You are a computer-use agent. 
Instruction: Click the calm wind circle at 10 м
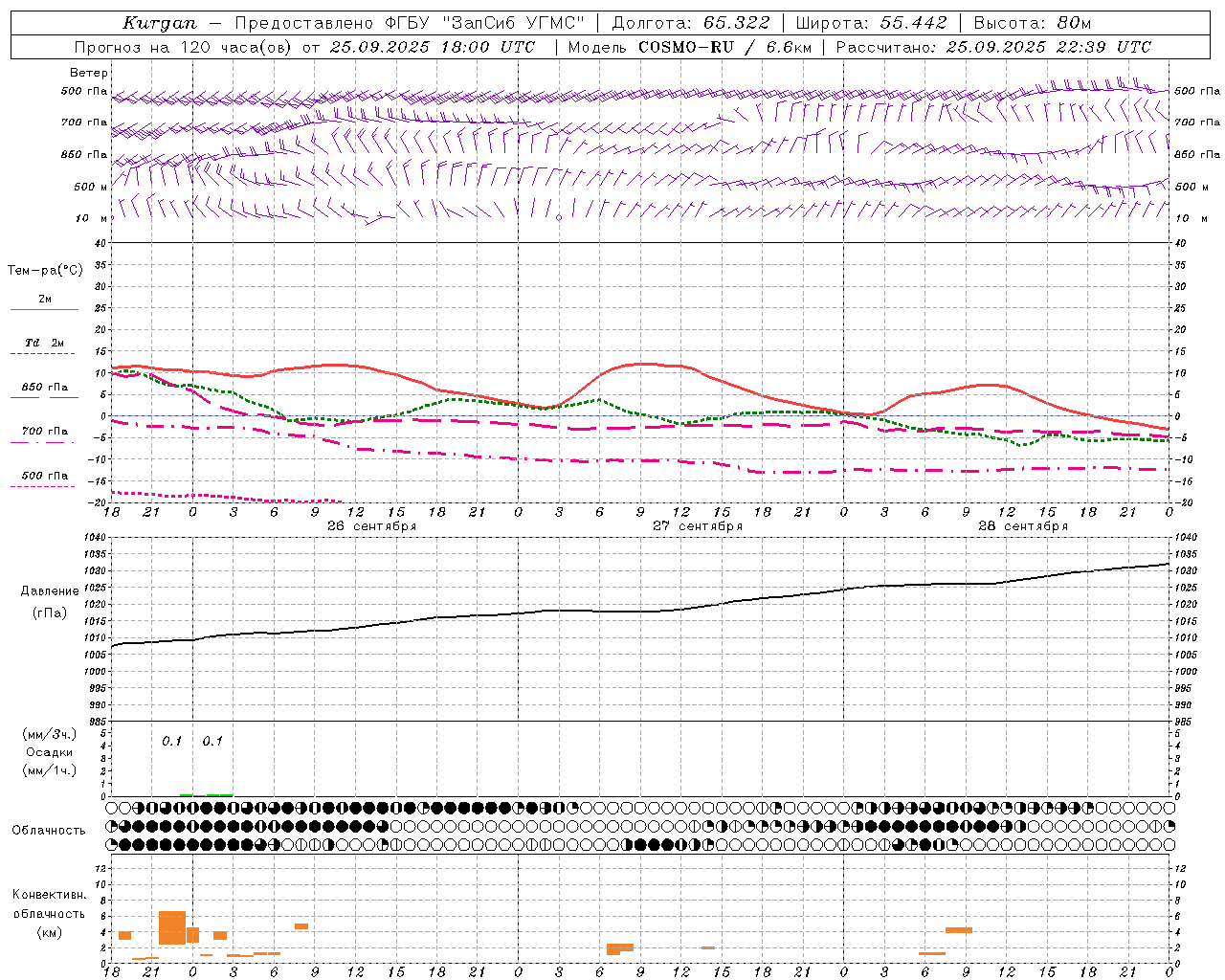[559, 218]
